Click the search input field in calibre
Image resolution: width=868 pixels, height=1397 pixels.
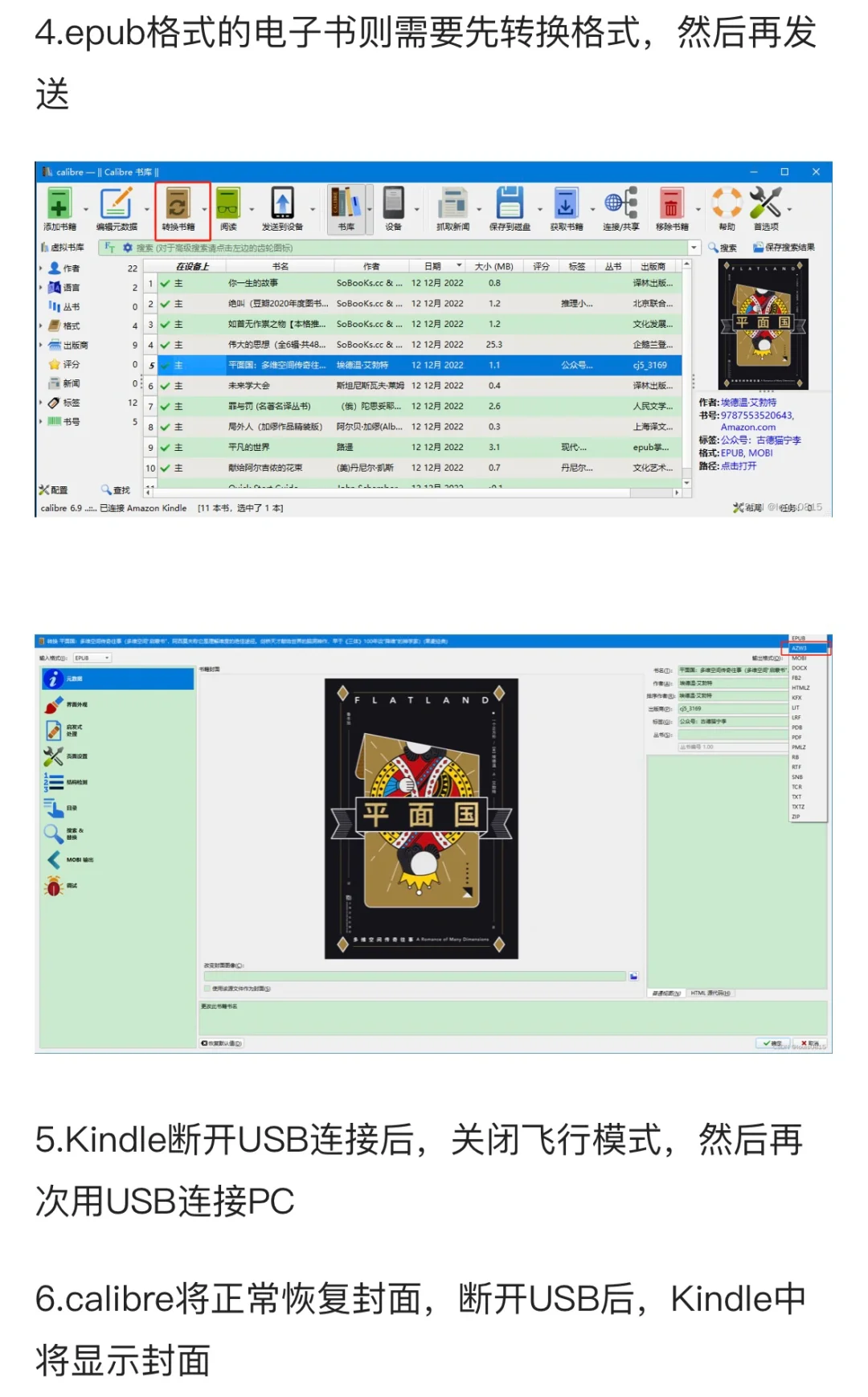[410, 248]
